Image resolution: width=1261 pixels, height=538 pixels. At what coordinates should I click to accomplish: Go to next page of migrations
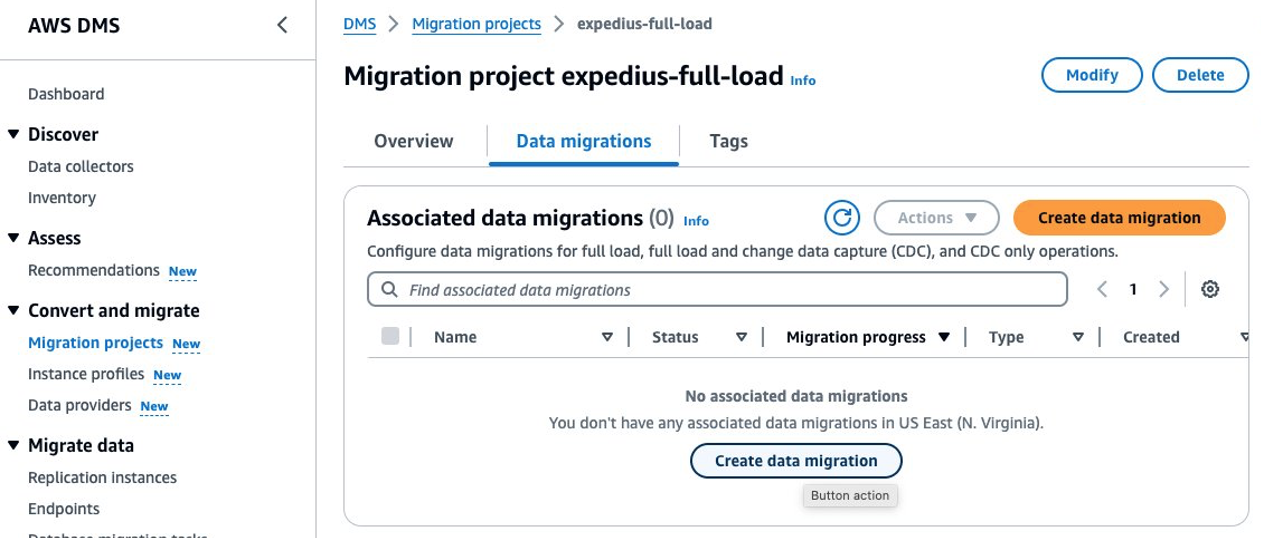pyautogui.click(x=1163, y=290)
